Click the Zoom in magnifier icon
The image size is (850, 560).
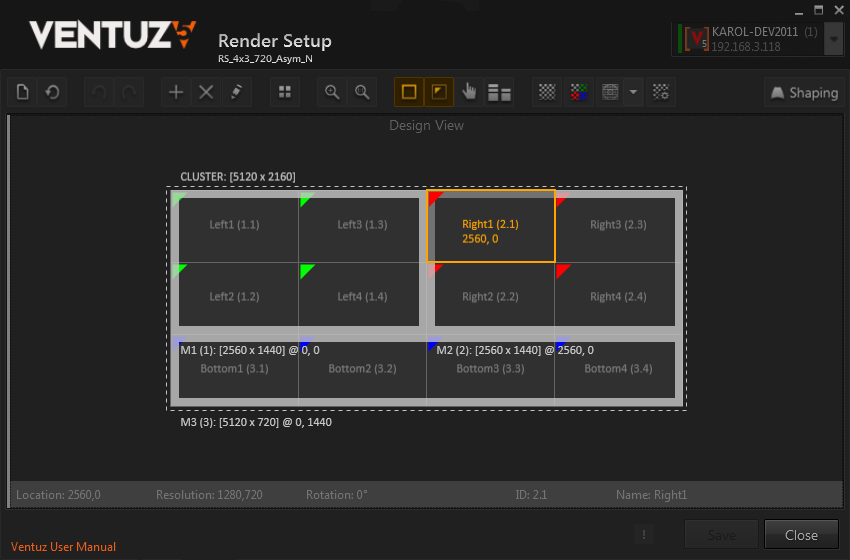(x=332, y=92)
